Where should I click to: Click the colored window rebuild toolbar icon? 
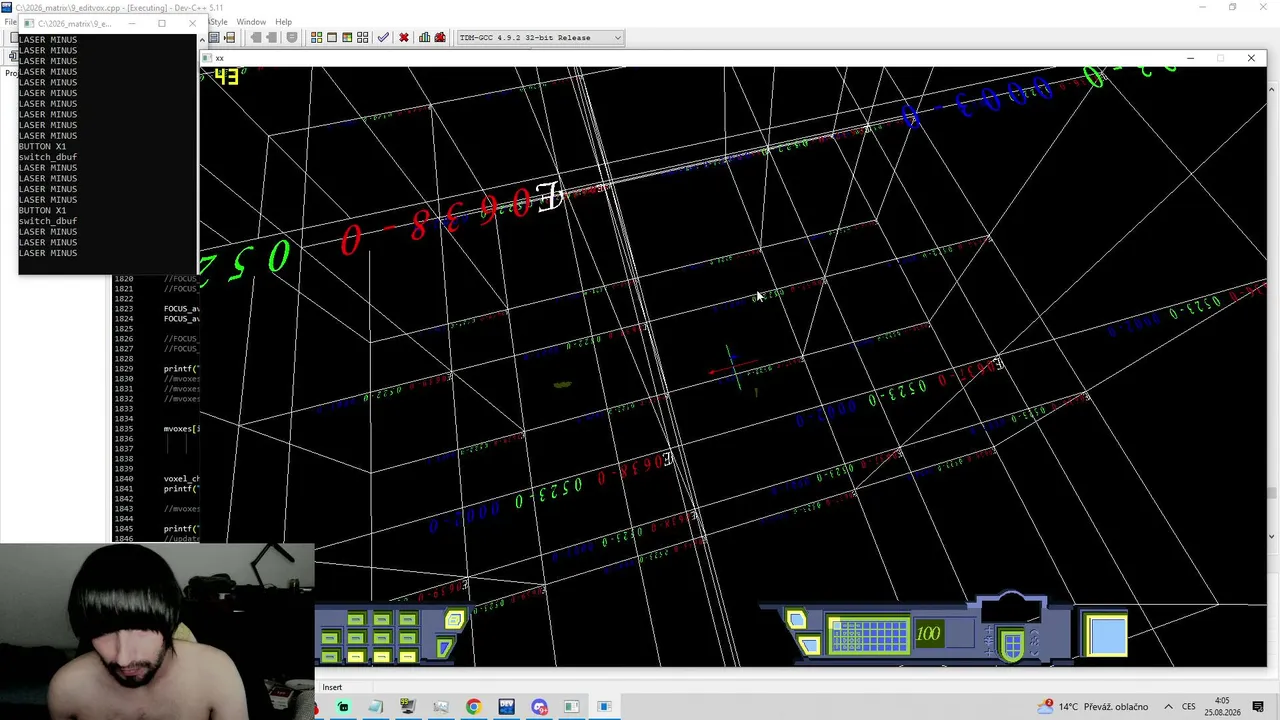tap(347, 37)
